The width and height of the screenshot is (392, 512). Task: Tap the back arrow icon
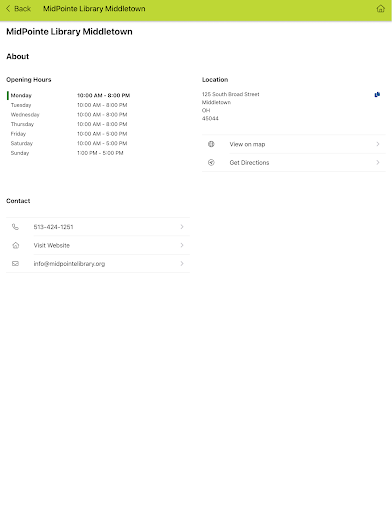[8, 9]
